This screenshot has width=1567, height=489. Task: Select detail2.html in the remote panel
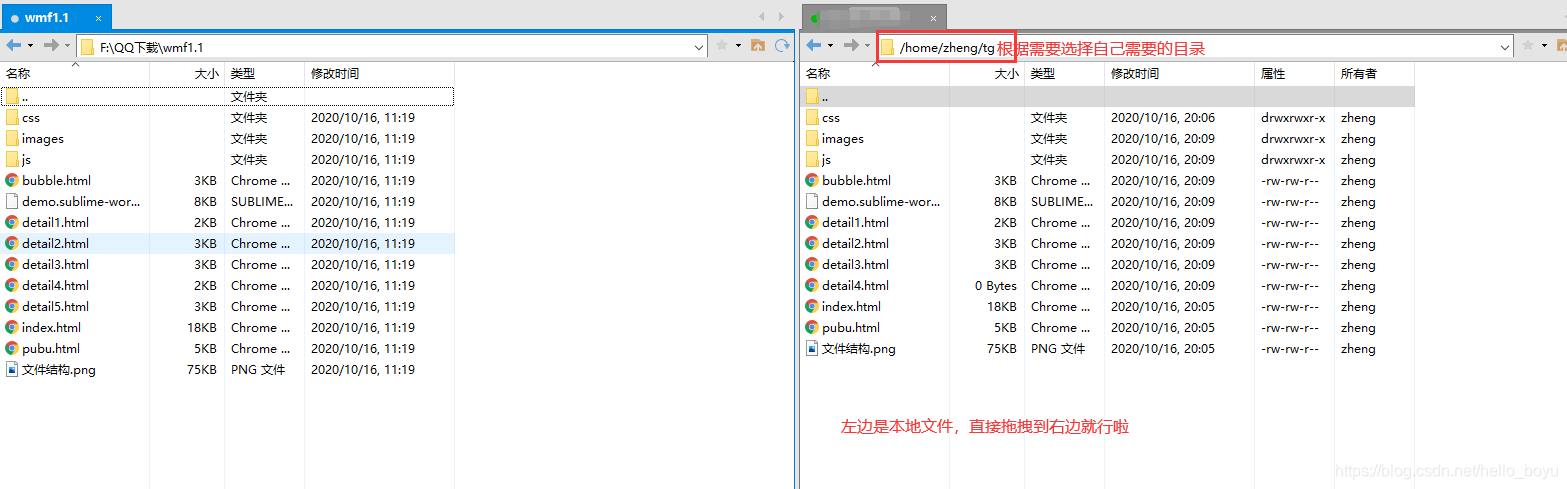click(x=1108, y=243)
